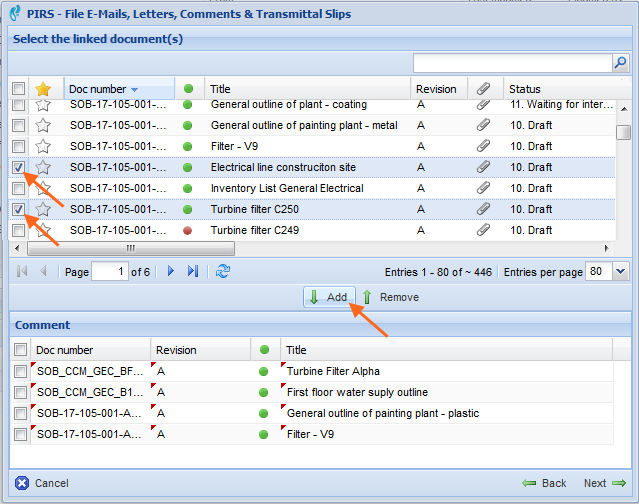Click the Status column header
The height and width of the screenshot is (504, 639).
point(566,88)
